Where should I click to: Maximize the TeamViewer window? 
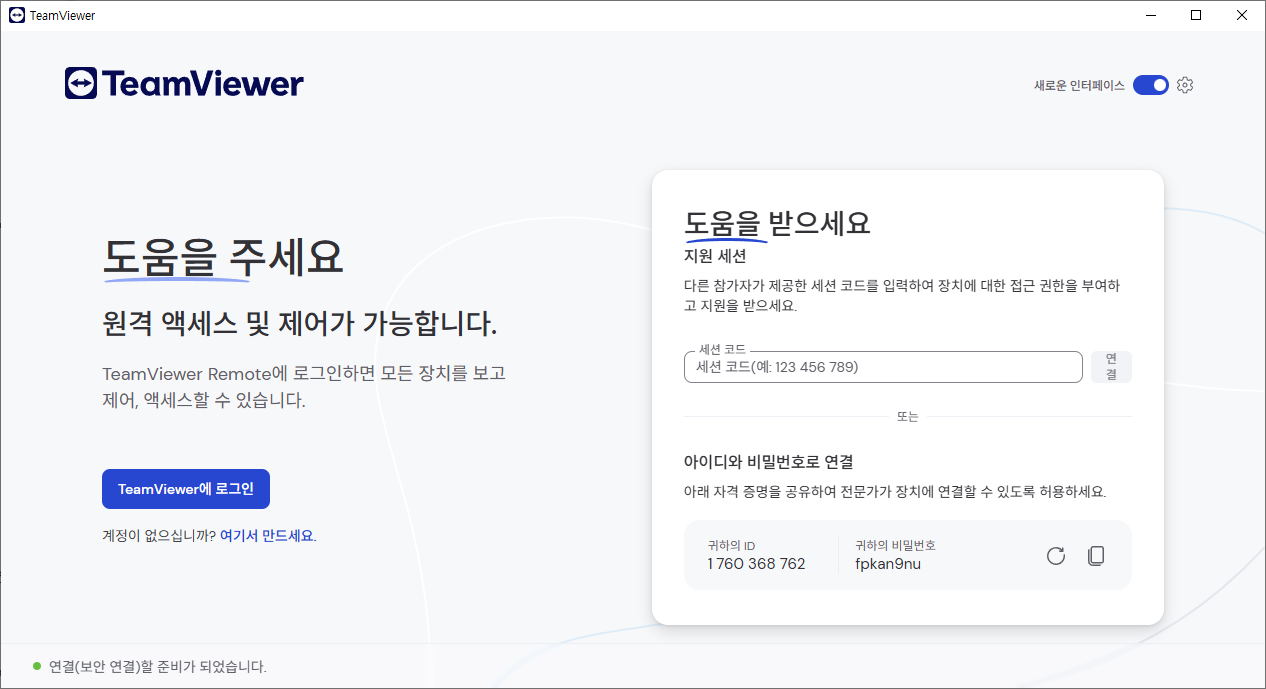pyautogui.click(x=1196, y=15)
